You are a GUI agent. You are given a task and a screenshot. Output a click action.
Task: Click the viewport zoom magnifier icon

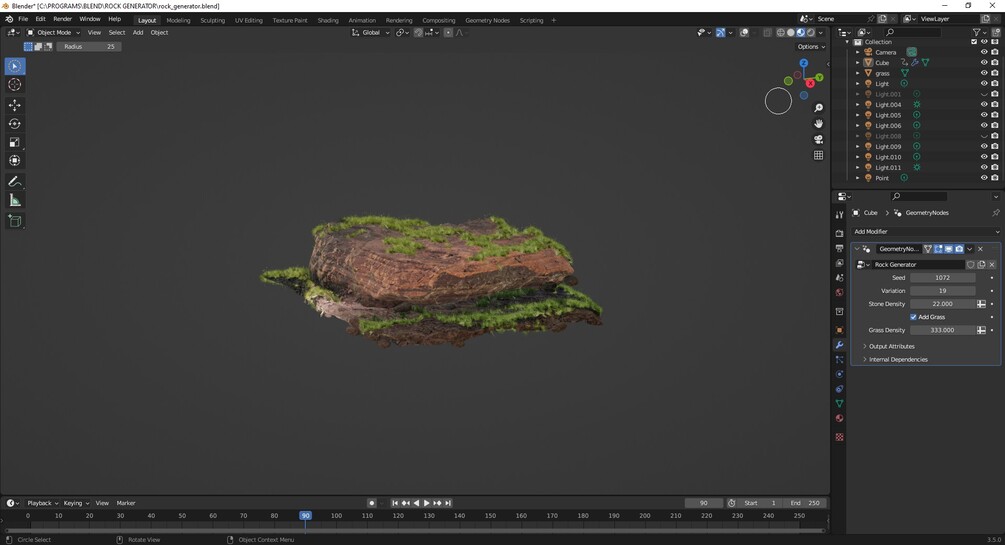pyautogui.click(x=818, y=108)
